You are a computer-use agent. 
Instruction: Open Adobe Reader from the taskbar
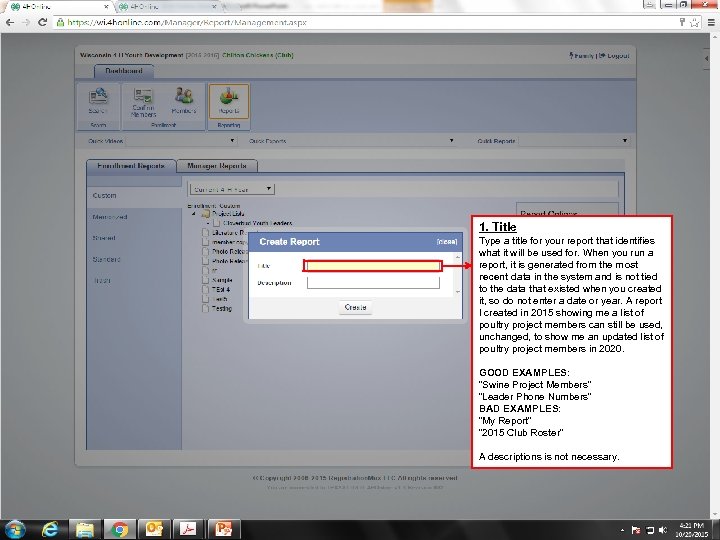point(188,530)
